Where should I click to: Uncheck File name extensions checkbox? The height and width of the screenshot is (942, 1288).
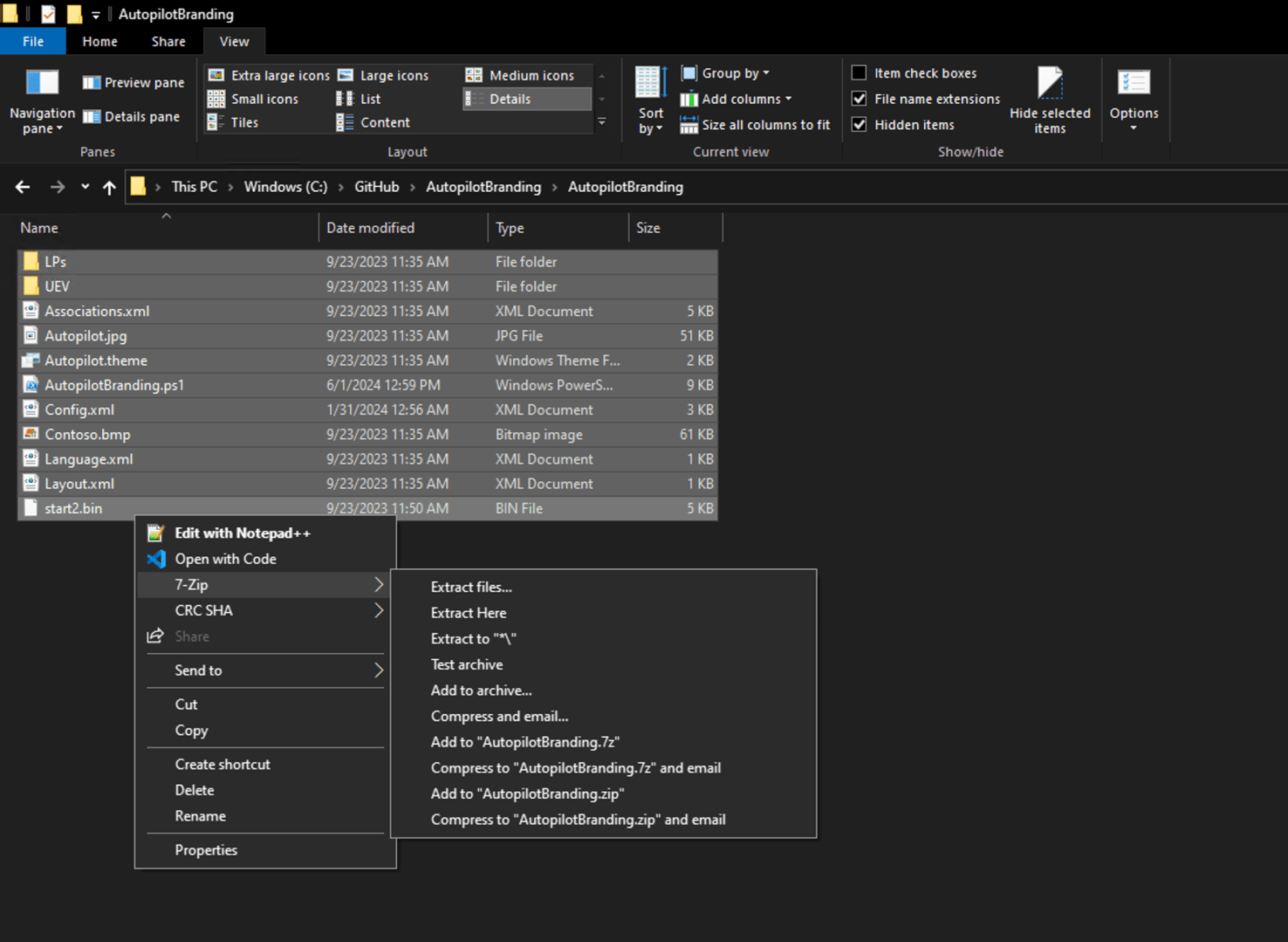point(860,99)
